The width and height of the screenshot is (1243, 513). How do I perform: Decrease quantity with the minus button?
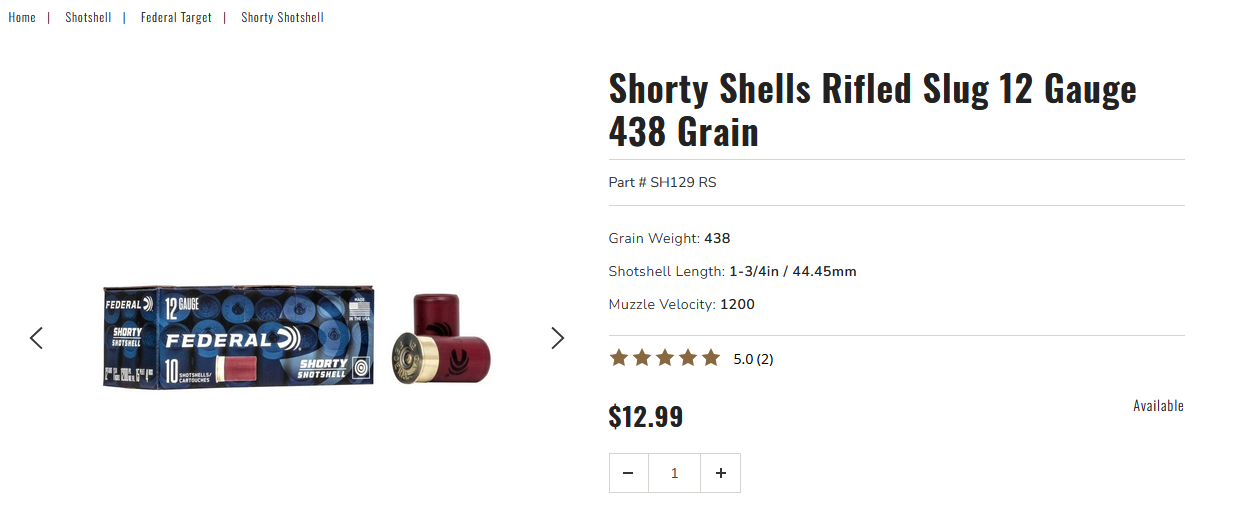click(x=628, y=473)
